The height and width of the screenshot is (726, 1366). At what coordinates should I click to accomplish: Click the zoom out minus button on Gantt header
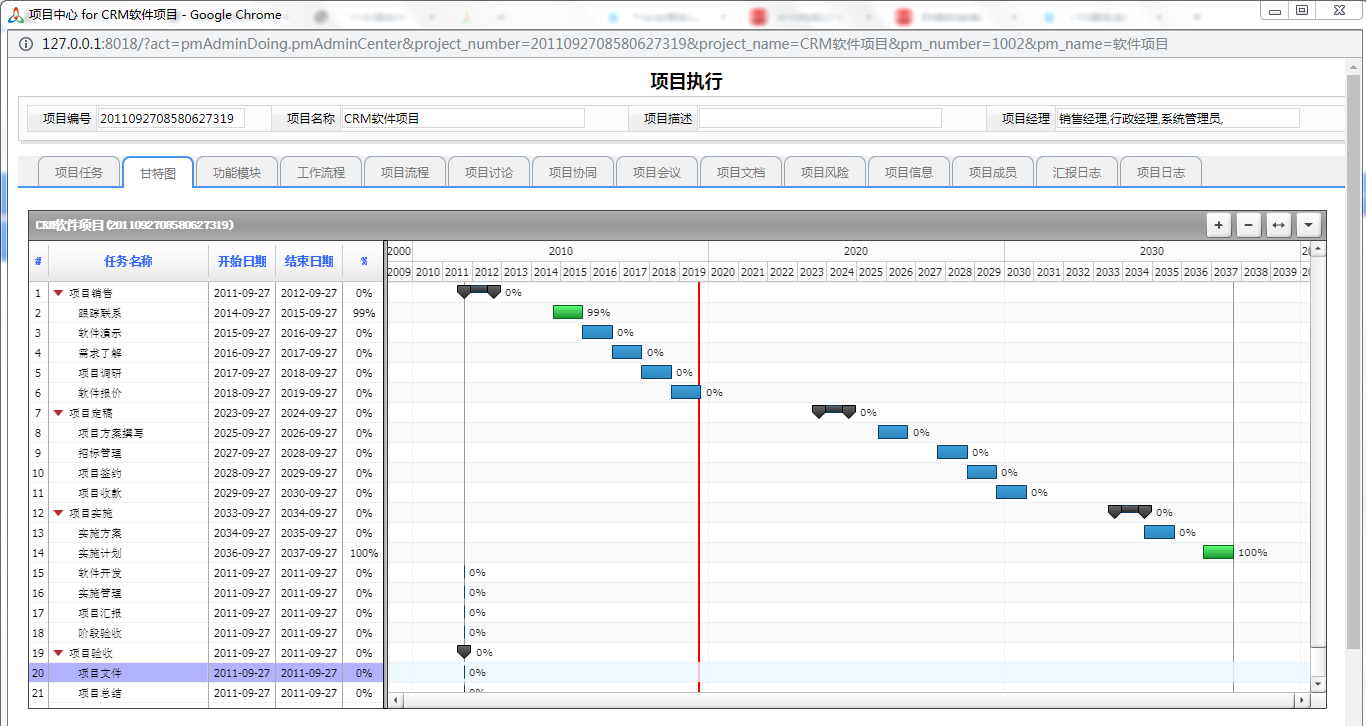(1248, 225)
